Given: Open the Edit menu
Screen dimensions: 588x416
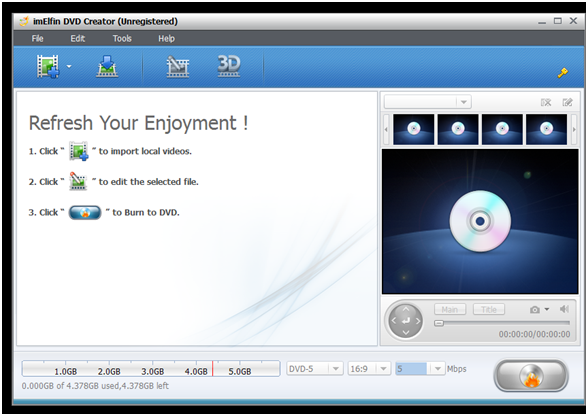Looking at the screenshot, I should coord(78,39).
